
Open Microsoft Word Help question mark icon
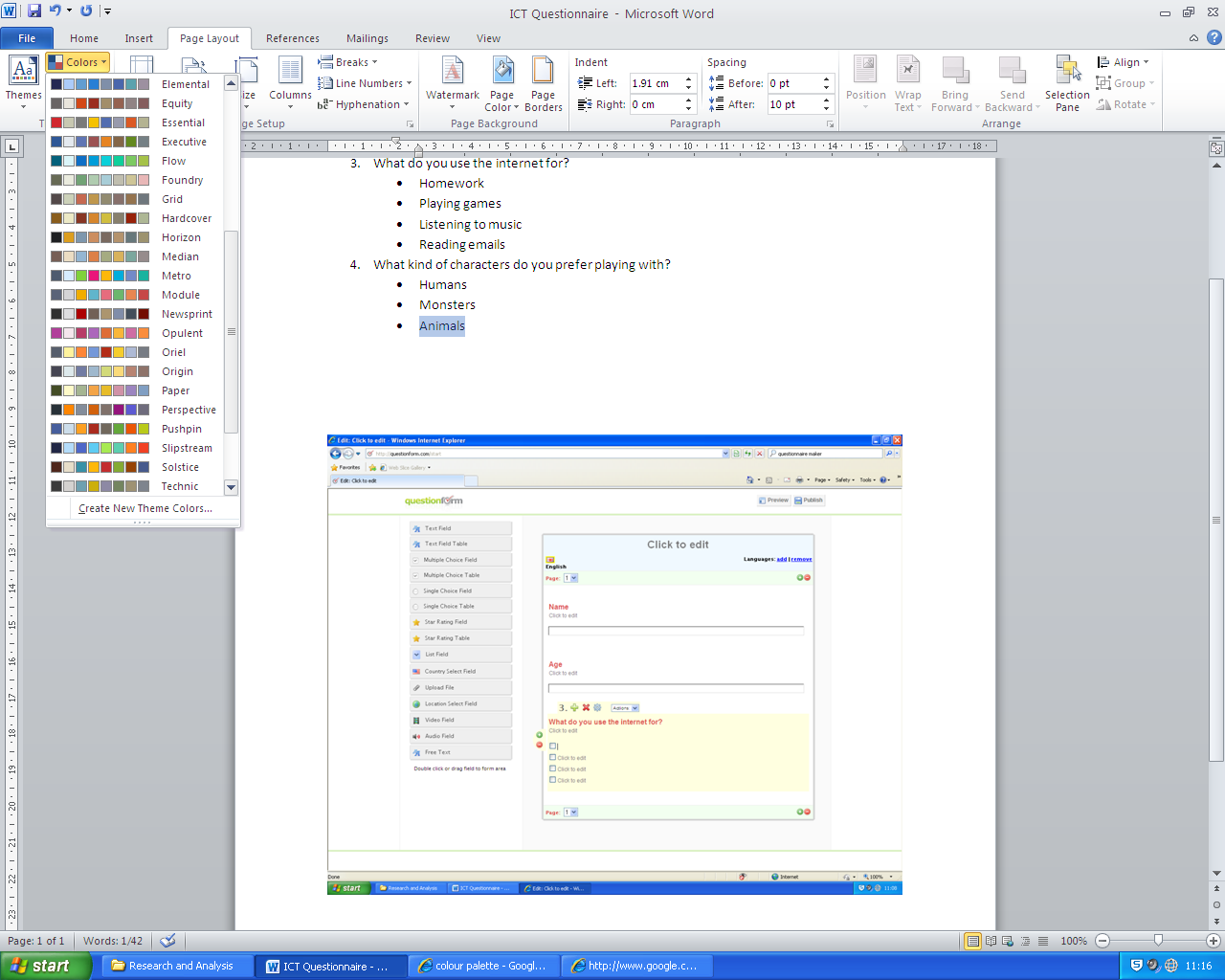tap(1214, 38)
